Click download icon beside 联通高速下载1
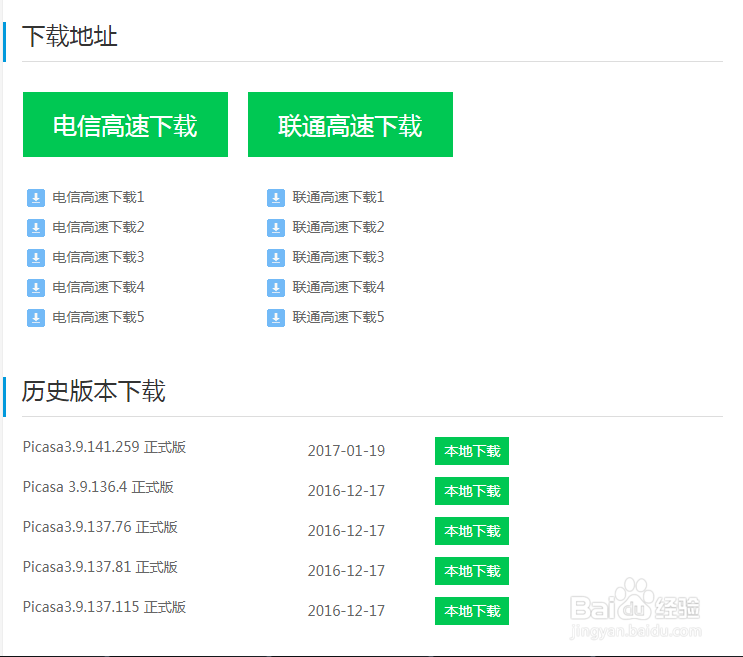Viewport: 743px width, 657px height. point(276,198)
